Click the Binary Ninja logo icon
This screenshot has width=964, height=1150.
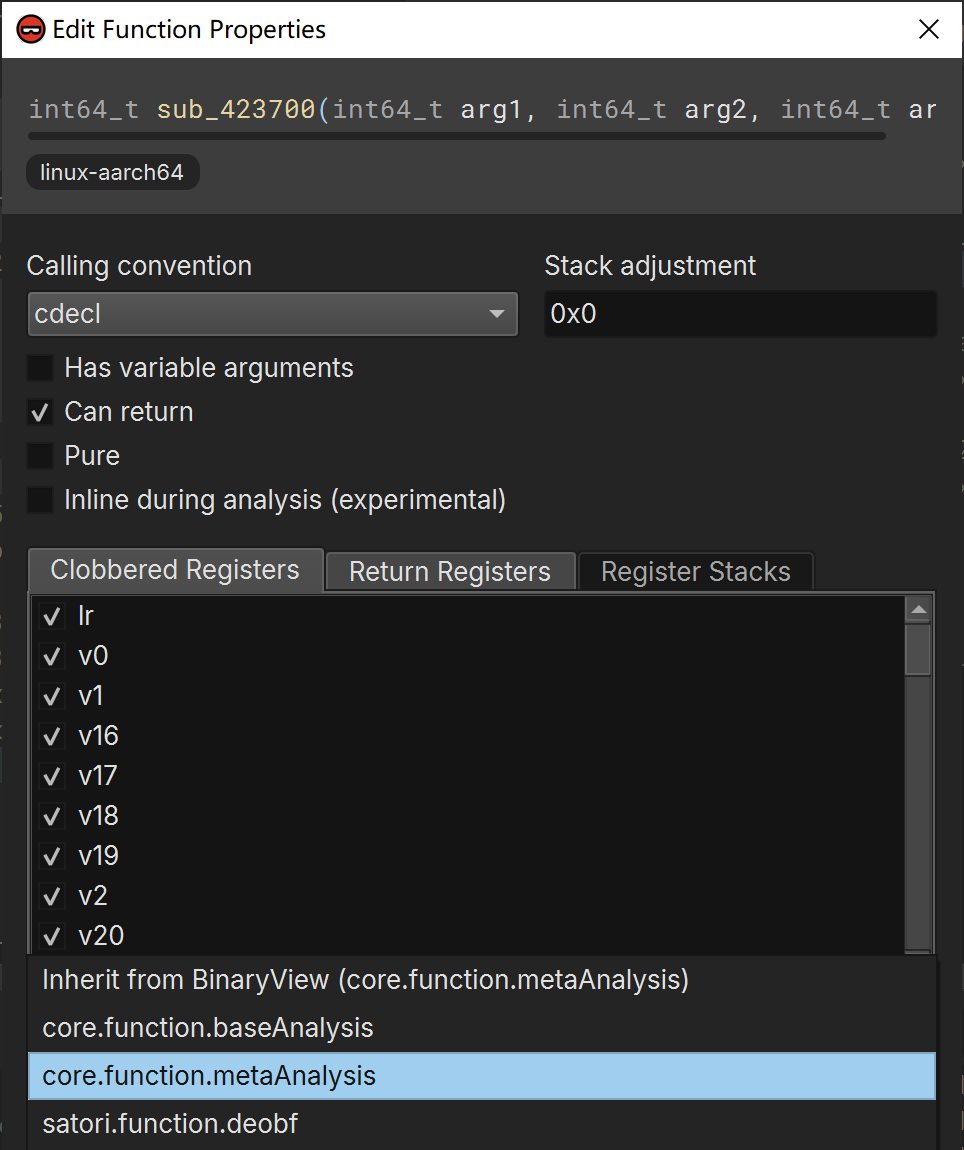pyautogui.click(x=31, y=30)
